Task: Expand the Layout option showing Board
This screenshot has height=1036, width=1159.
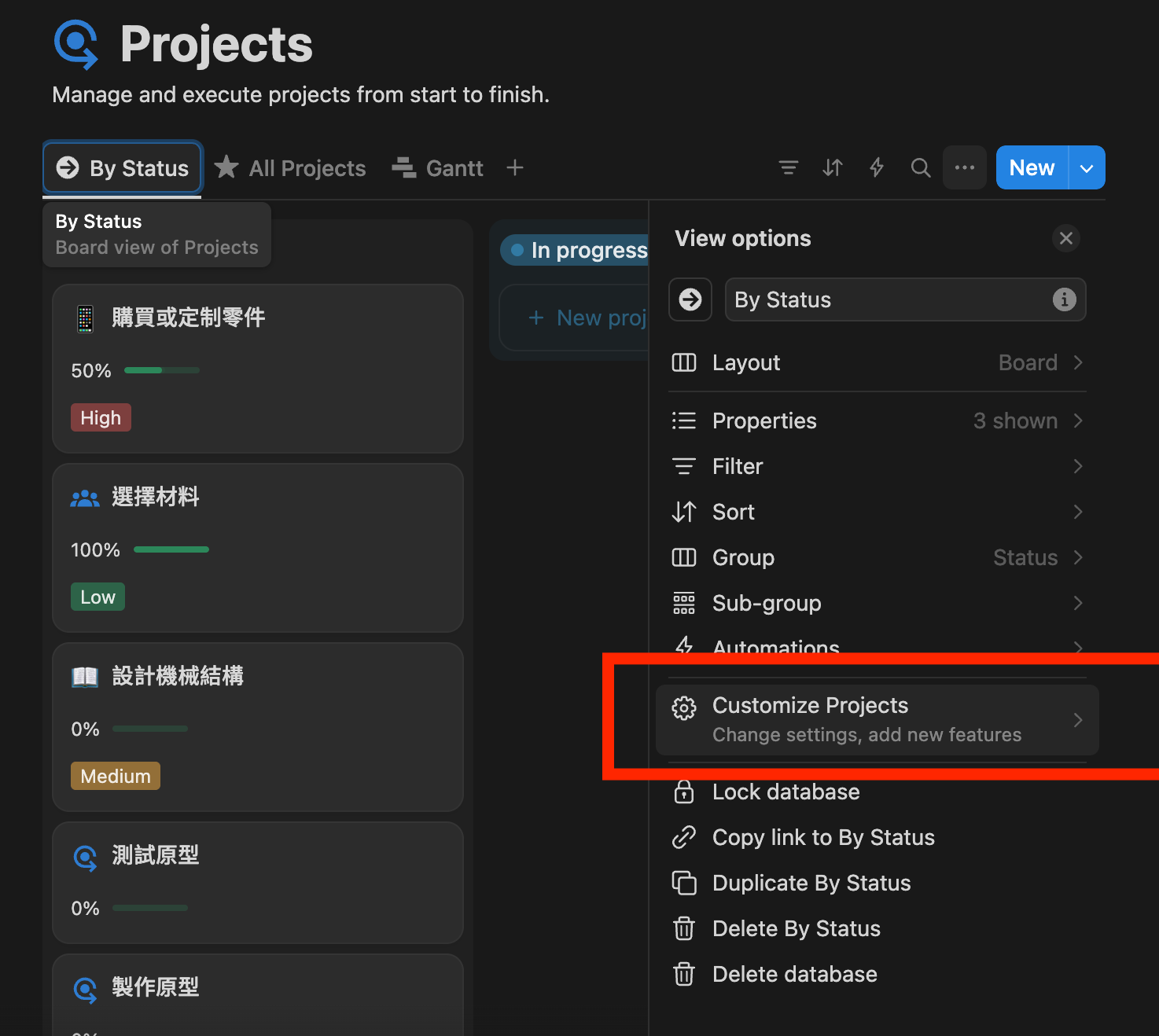Action: click(877, 362)
